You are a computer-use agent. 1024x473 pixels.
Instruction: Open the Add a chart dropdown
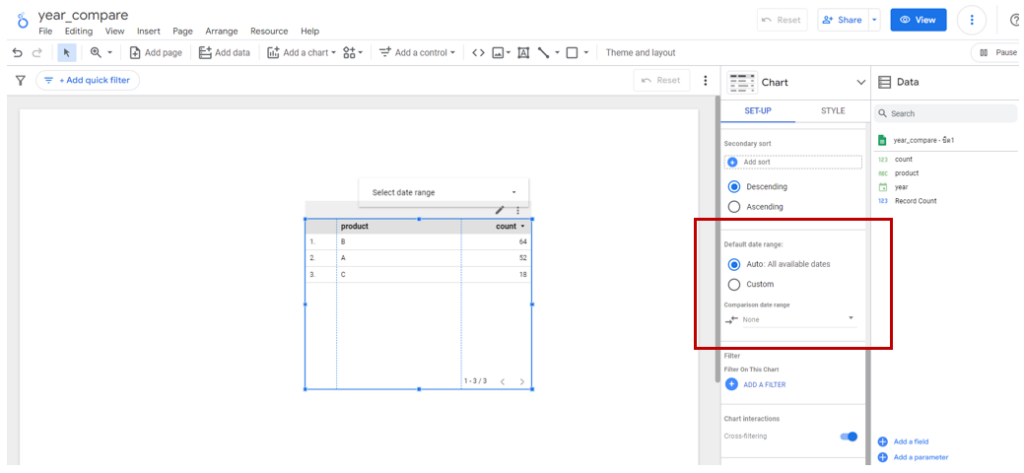(300, 53)
